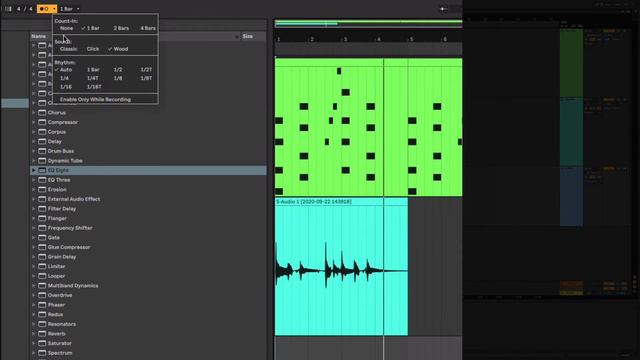
Task: Set rhythm to 1/2T
Action: tap(146, 70)
